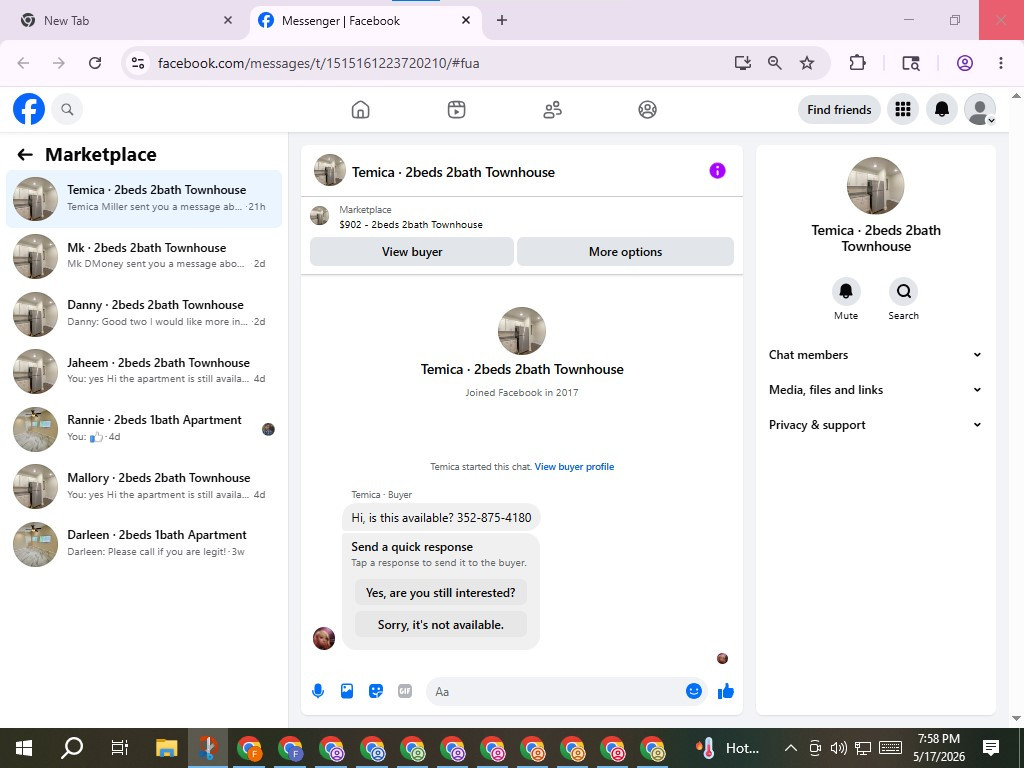Record a voice clip with microphone
This screenshot has height=768, width=1024.
tap(318, 691)
